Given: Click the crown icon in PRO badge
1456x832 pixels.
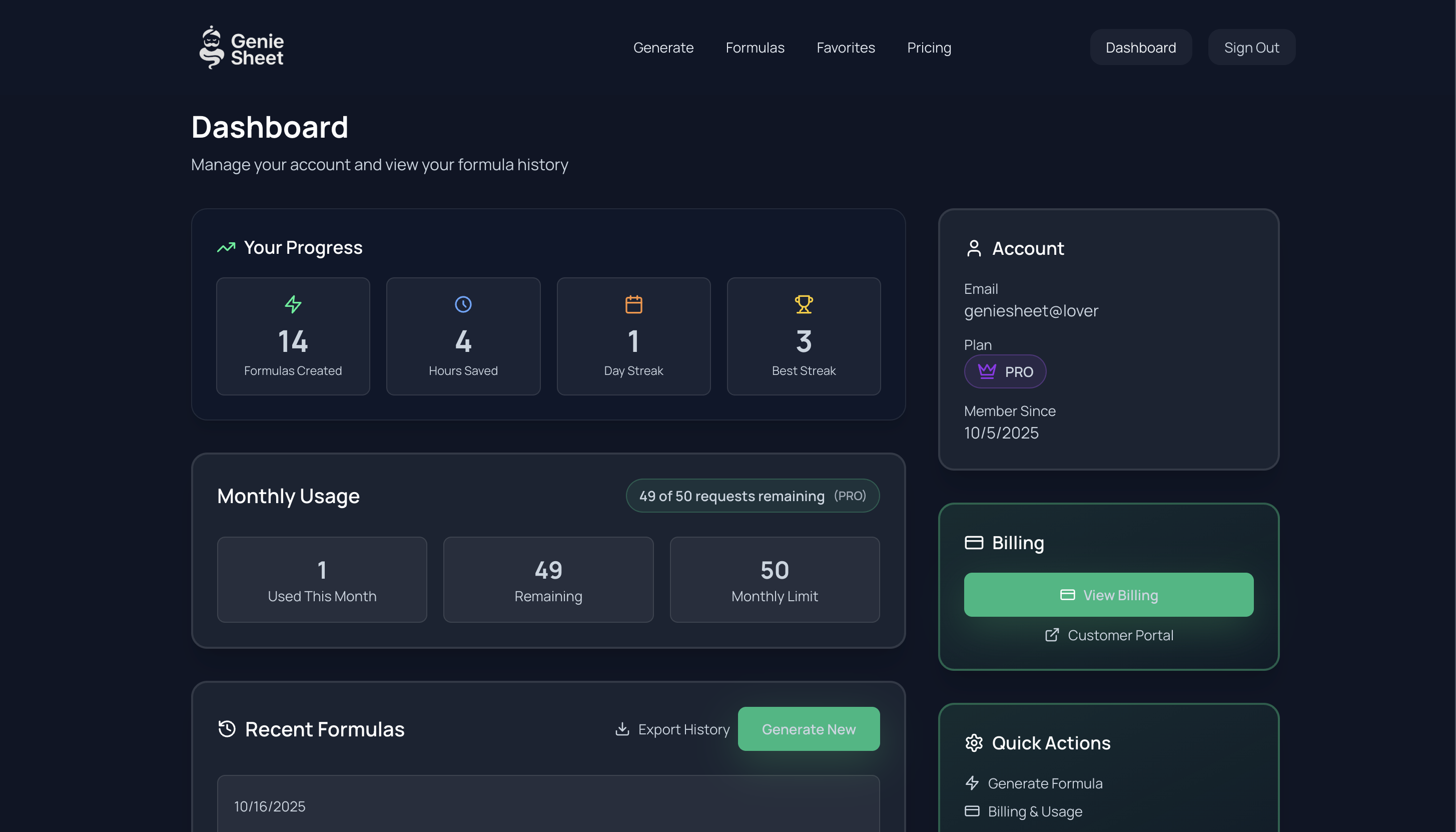Looking at the screenshot, I should pyautogui.click(x=987, y=371).
